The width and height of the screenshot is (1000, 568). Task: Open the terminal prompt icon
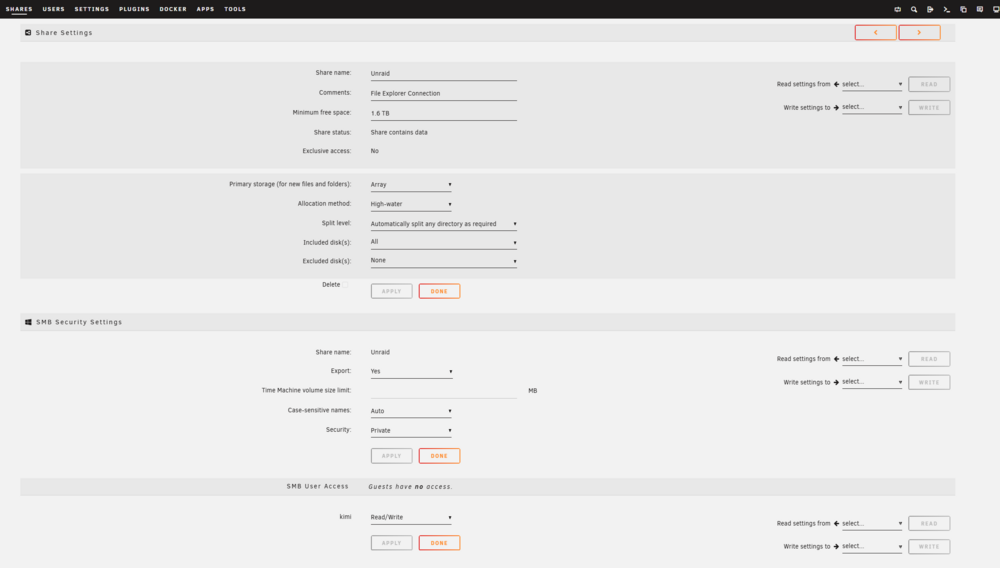coord(946,10)
